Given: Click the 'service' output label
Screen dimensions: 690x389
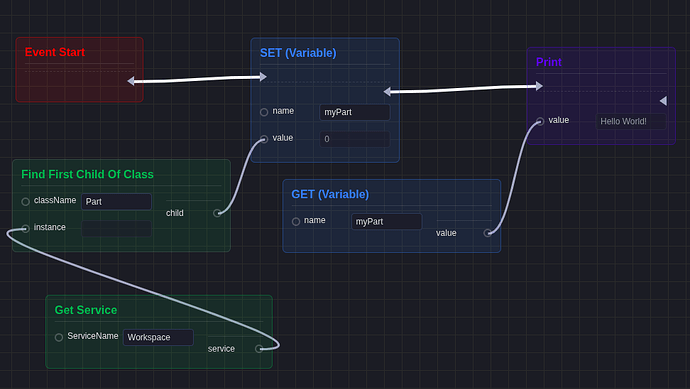Looking at the screenshot, I should click(x=221, y=349).
